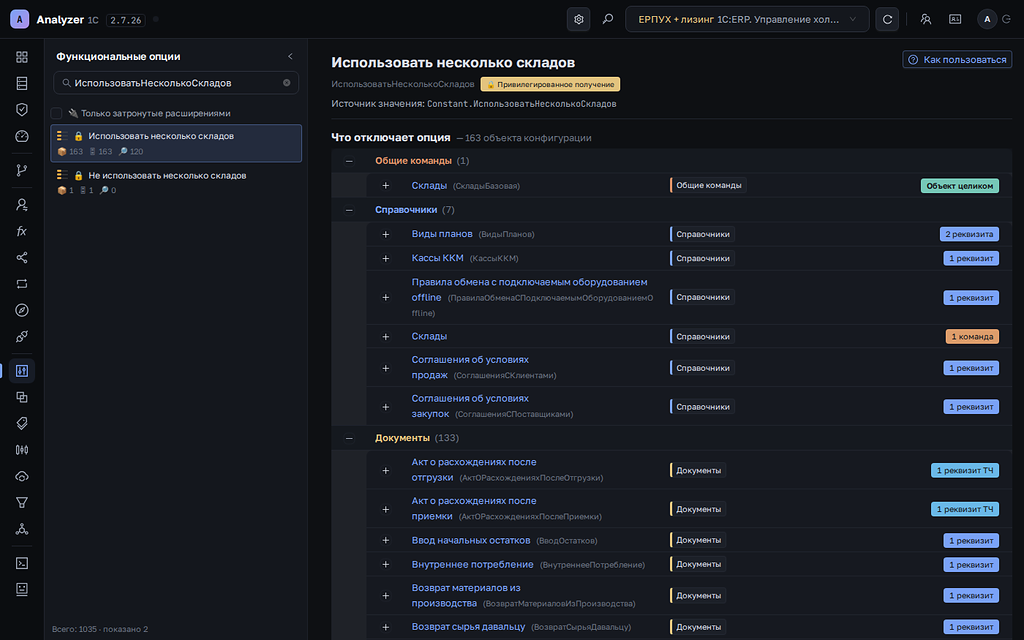1024x640 pixels.
Task: Click the 'Всего: 1035 · показано 2' status text
Action: (100, 629)
